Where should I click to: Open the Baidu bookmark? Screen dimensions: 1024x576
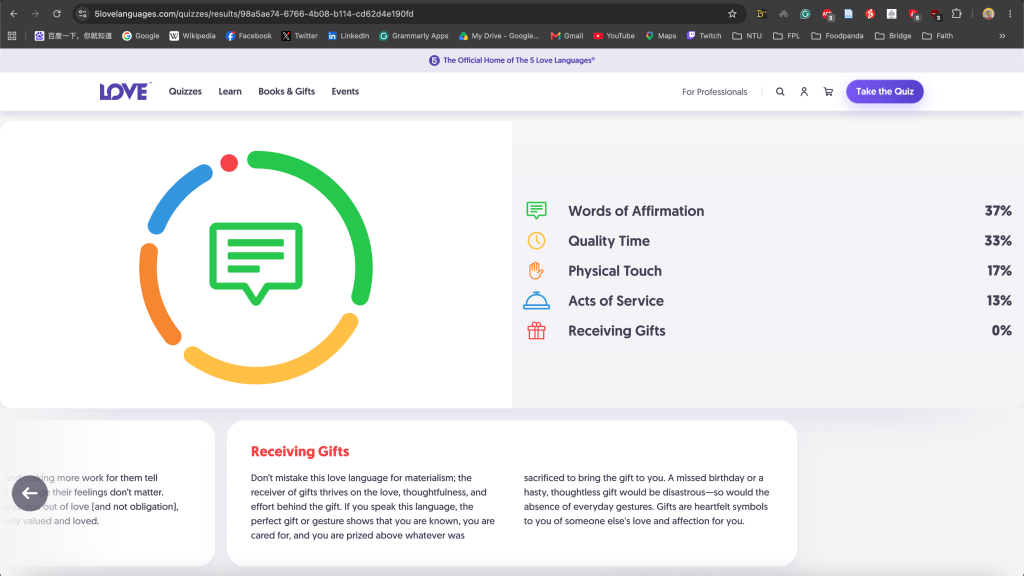(73, 36)
